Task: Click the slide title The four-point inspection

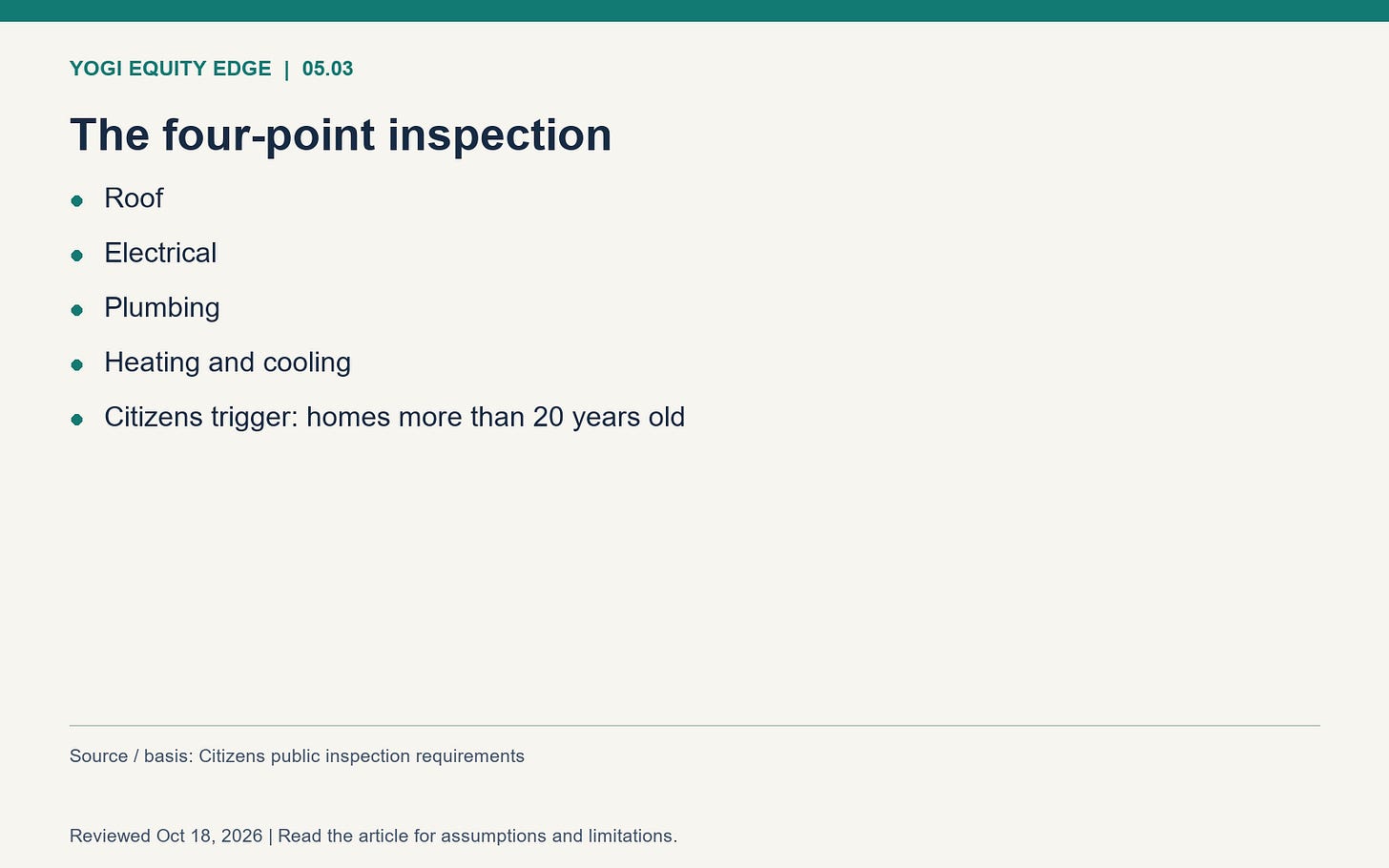Action: pyautogui.click(x=341, y=134)
